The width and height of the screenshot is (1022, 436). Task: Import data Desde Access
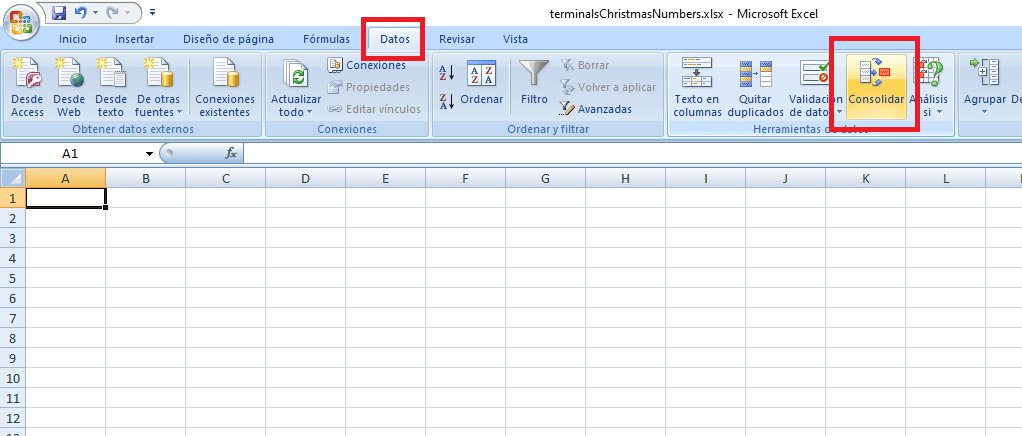pos(27,87)
